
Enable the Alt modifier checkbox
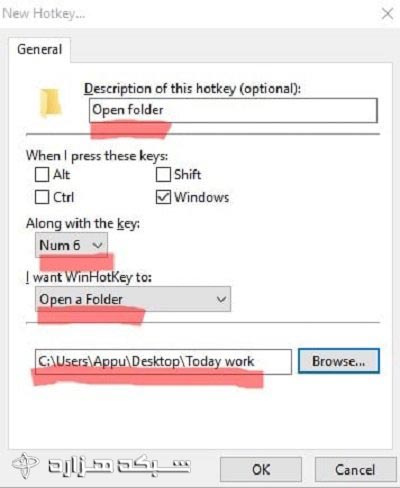[42, 175]
